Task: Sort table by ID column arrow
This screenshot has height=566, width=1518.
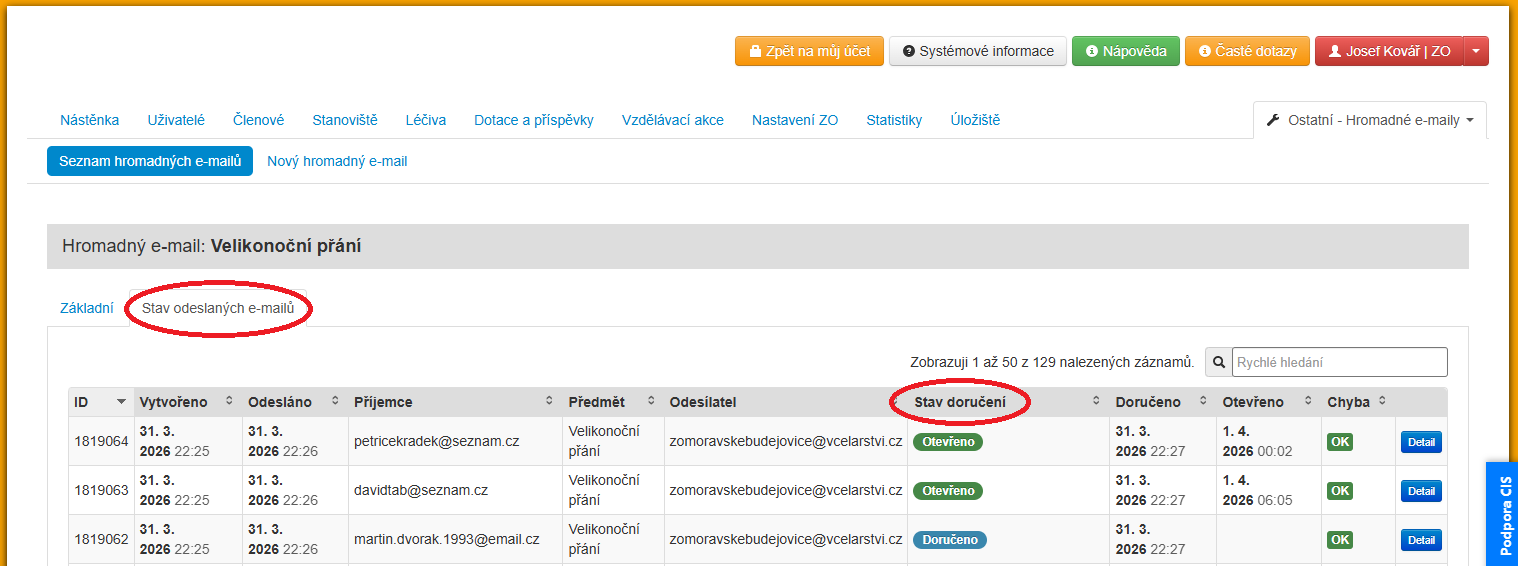Action: [121, 402]
